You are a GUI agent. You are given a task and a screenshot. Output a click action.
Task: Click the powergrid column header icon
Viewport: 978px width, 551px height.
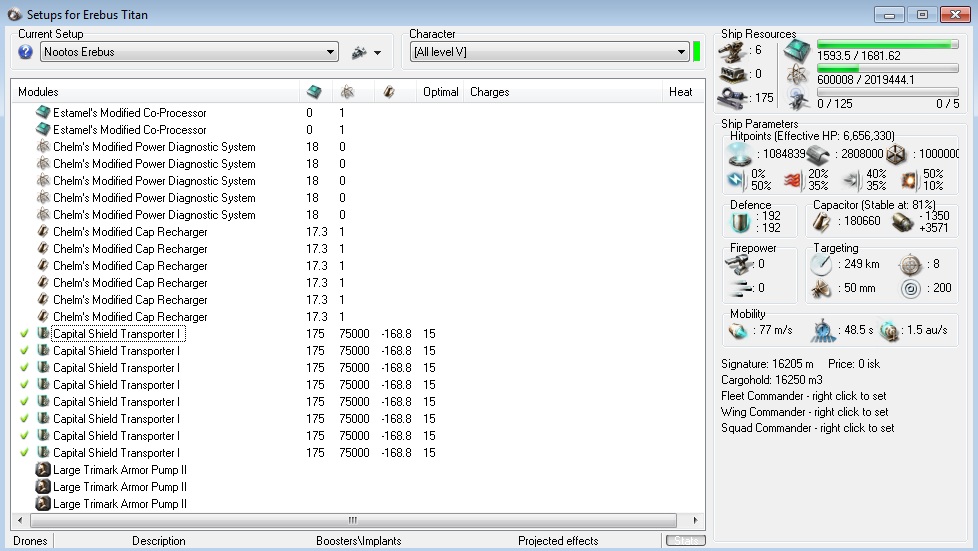click(x=346, y=92)
